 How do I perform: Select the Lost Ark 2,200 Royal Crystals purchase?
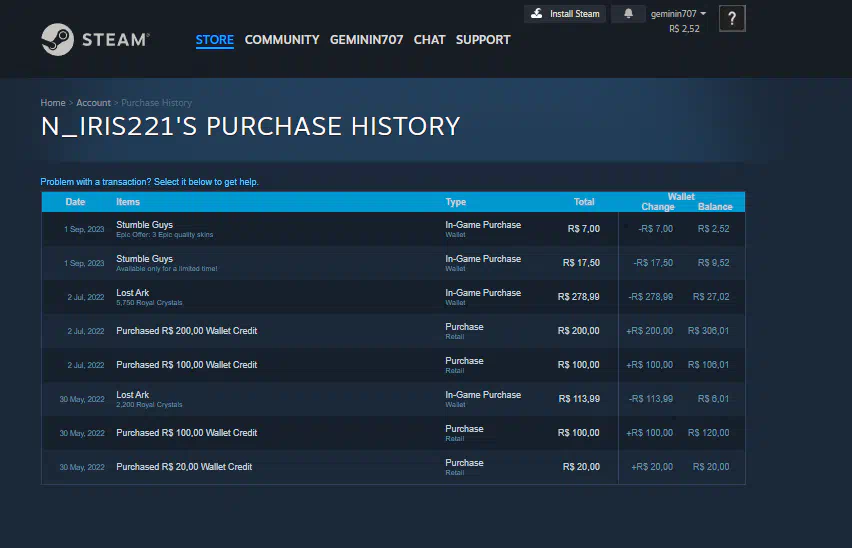coord(330,399)
